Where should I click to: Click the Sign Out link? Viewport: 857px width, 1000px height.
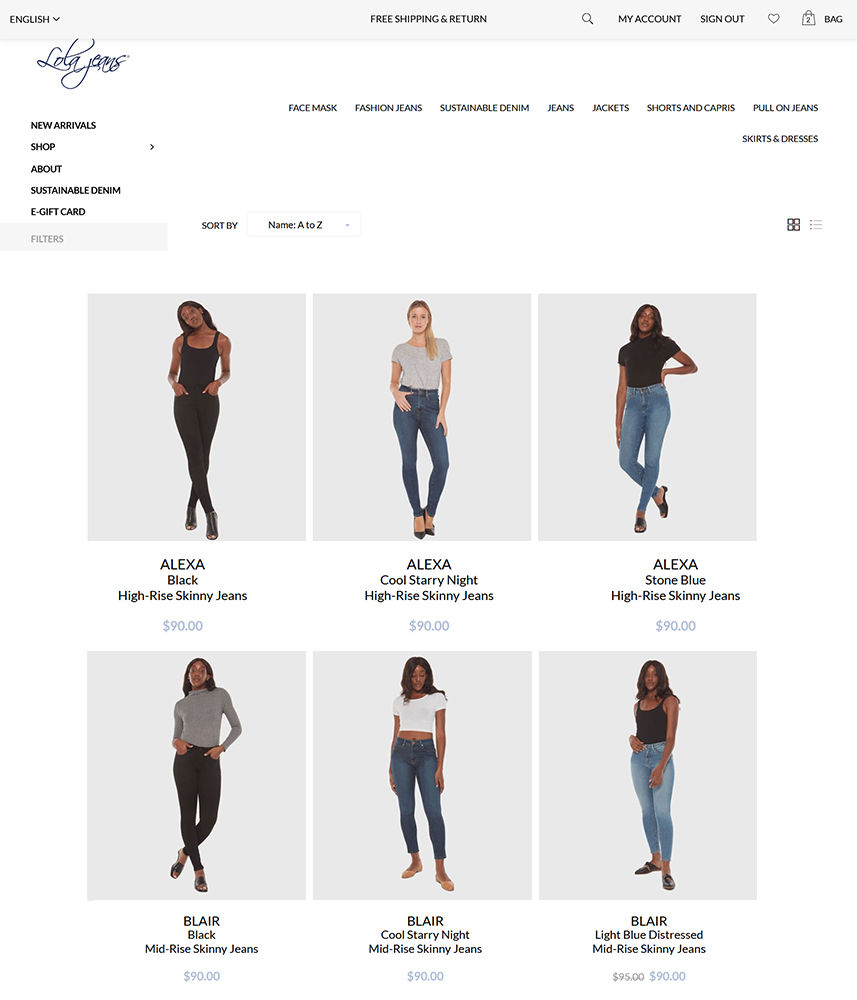722,19
